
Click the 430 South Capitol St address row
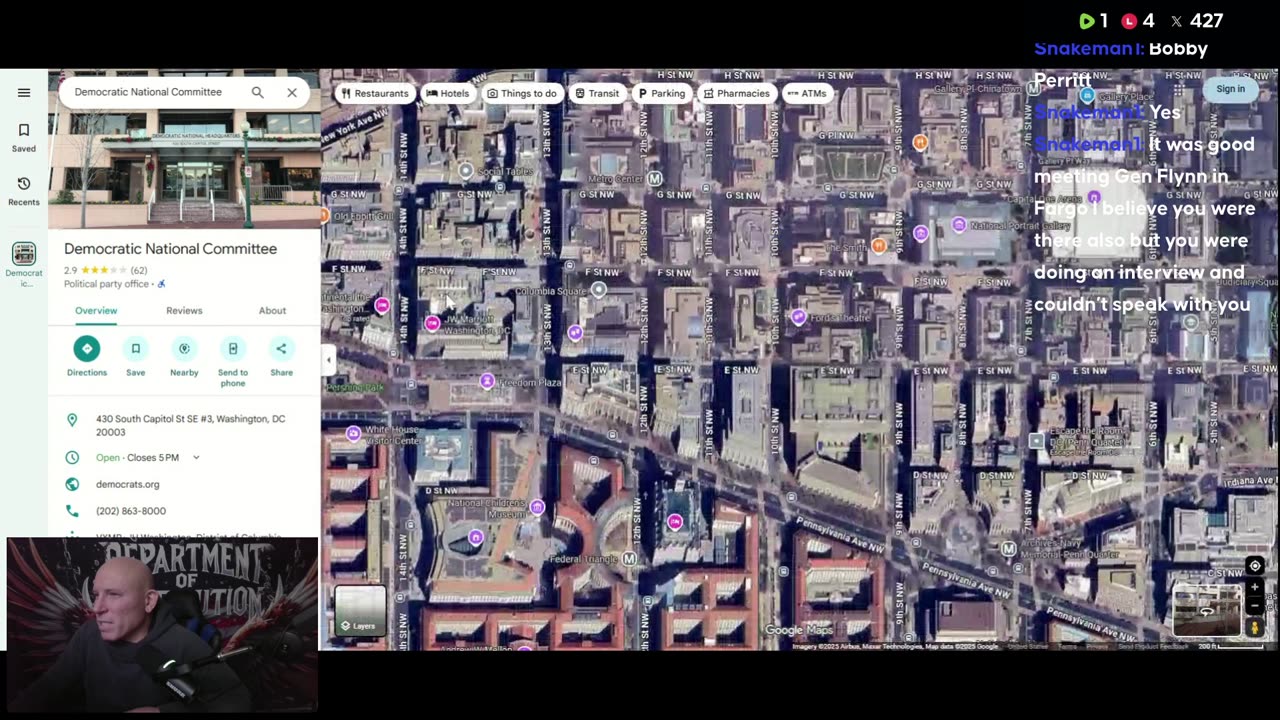(x=184, y=426)
